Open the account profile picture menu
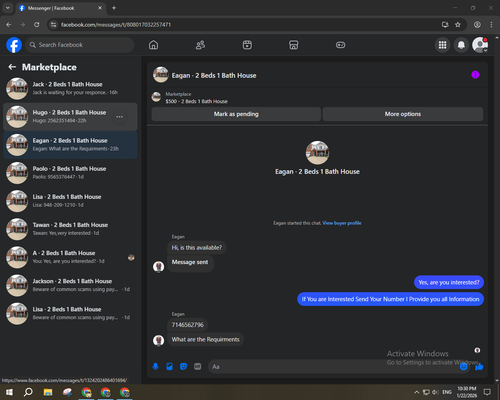 pos(480,45)
